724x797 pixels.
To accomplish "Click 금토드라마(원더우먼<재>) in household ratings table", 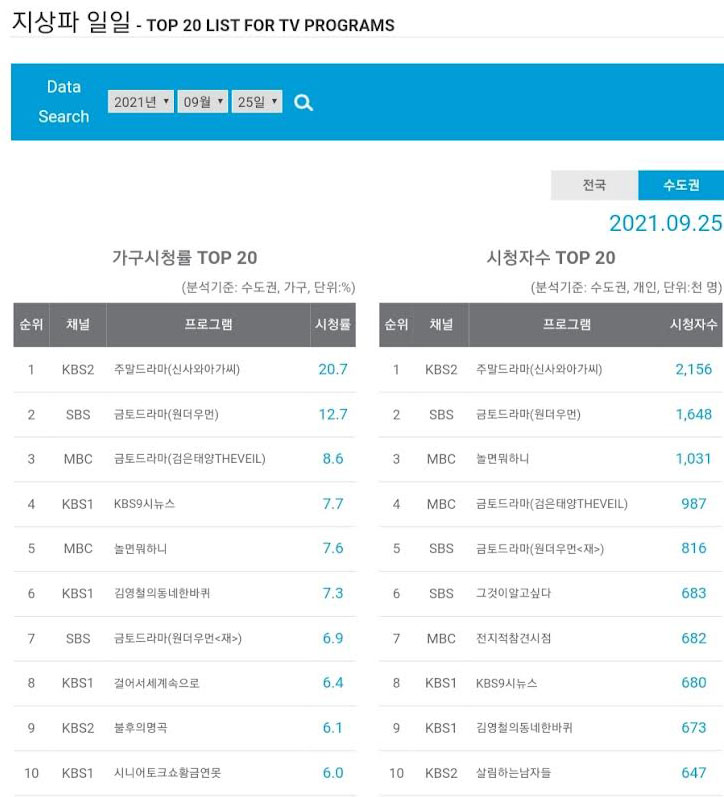I will point(177,638).
